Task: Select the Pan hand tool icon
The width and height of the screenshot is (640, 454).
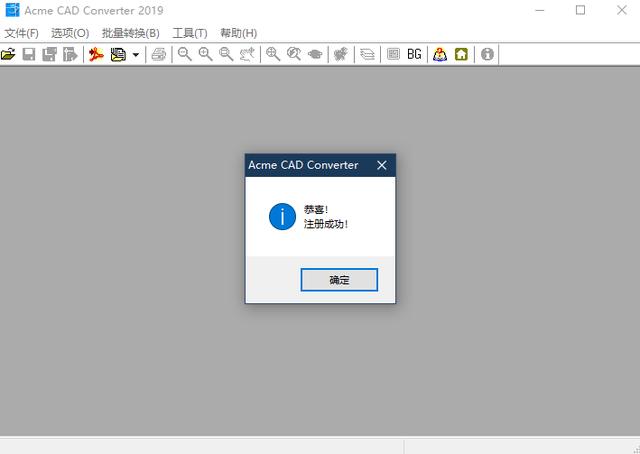Action: point(247,54)
